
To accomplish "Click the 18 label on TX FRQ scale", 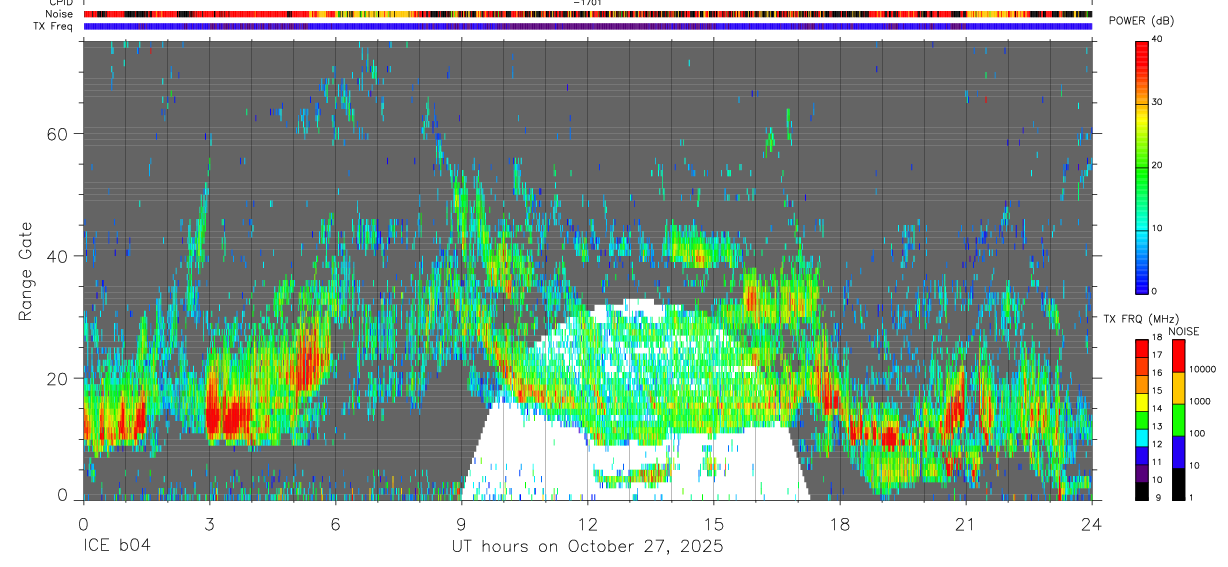I will coord(1157,338).
